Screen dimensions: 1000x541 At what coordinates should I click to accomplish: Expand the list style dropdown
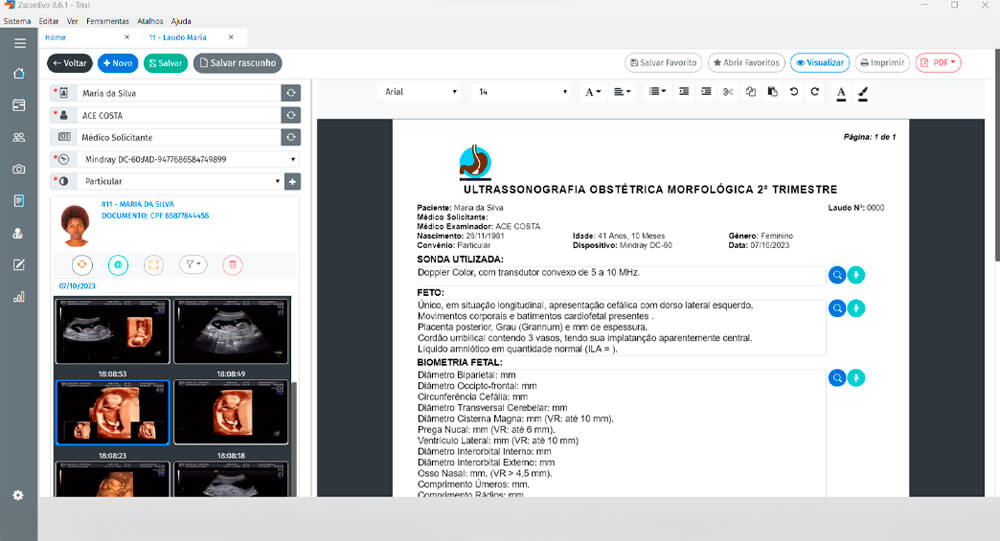[657, 92]
